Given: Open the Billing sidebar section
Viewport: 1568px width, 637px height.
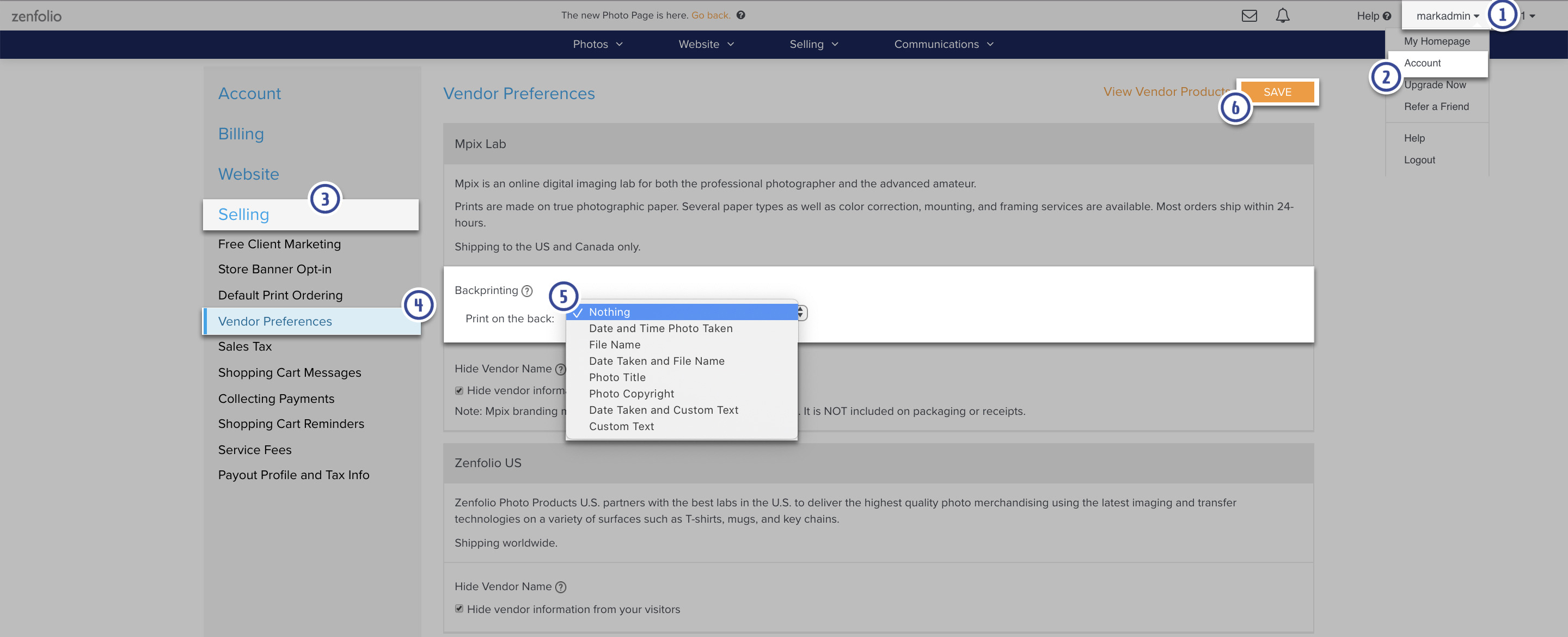Looking at the screenshot, I should pyautogui.click(x=241, y=134).
